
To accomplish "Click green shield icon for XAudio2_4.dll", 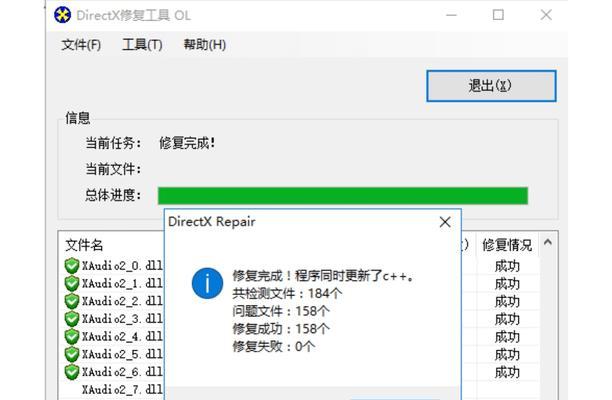I will (72, 336).
